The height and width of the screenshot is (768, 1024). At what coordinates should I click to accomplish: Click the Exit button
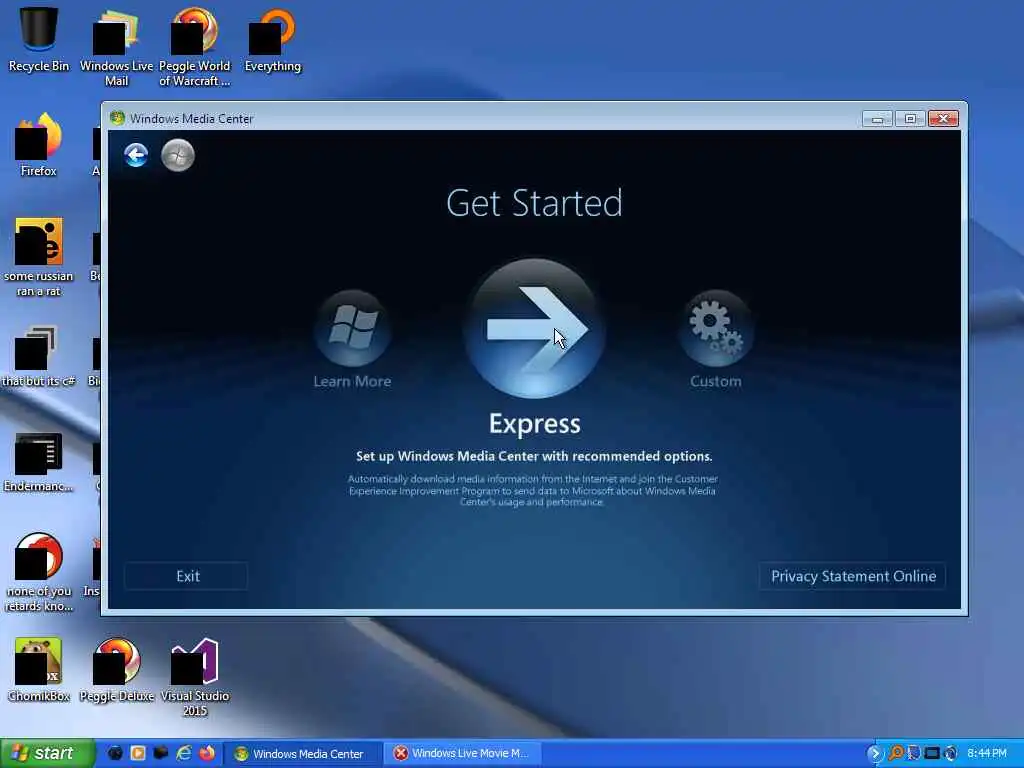[187, 576]
